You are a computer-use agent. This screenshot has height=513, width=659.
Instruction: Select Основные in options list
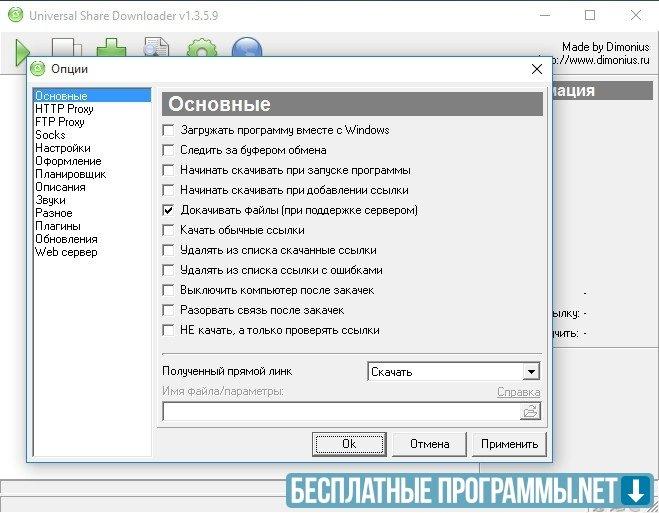pos(92,96)
